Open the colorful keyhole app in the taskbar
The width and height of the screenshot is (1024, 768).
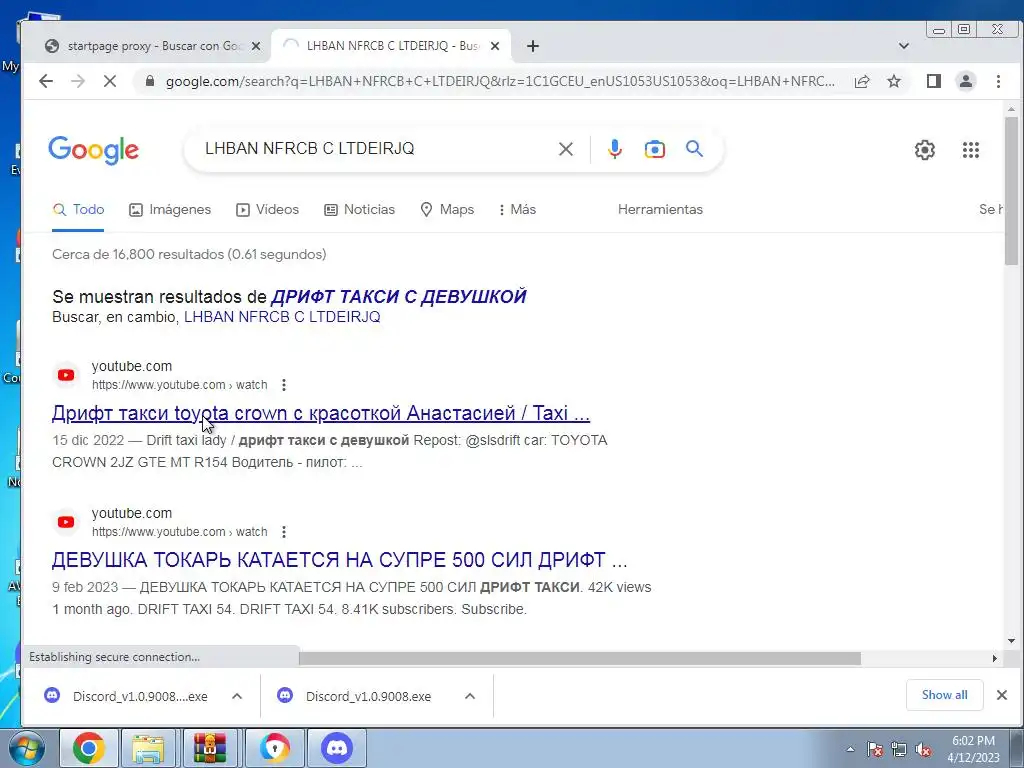274,748
